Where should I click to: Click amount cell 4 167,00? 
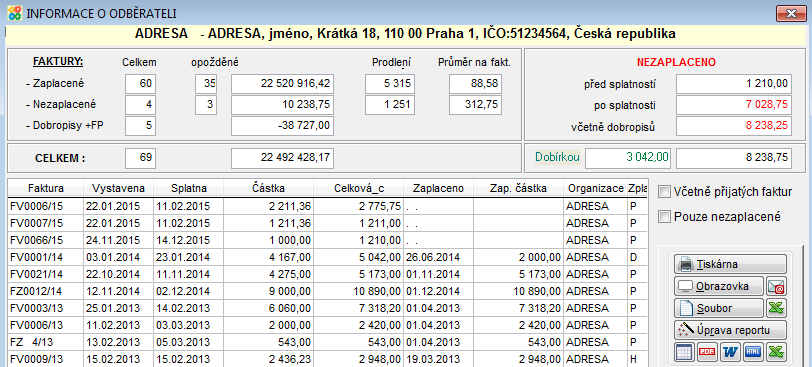pos(269,257)
